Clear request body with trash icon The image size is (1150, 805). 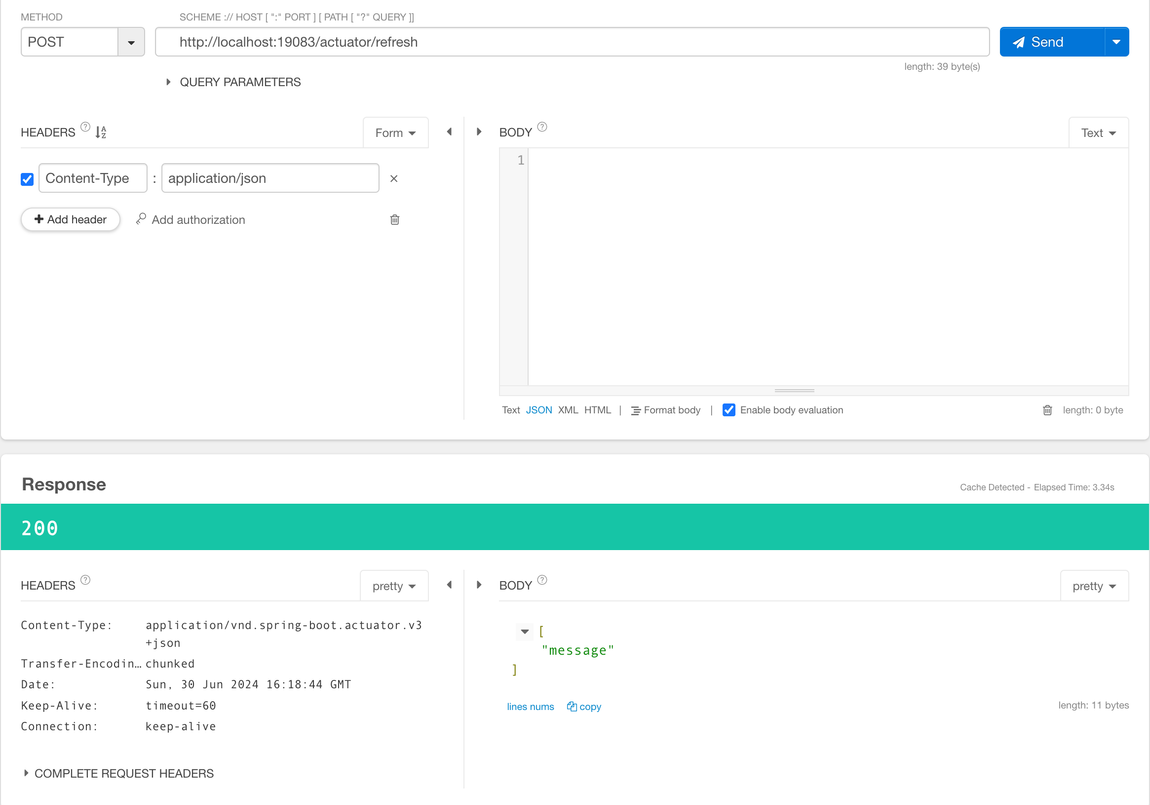[1047, 410]
